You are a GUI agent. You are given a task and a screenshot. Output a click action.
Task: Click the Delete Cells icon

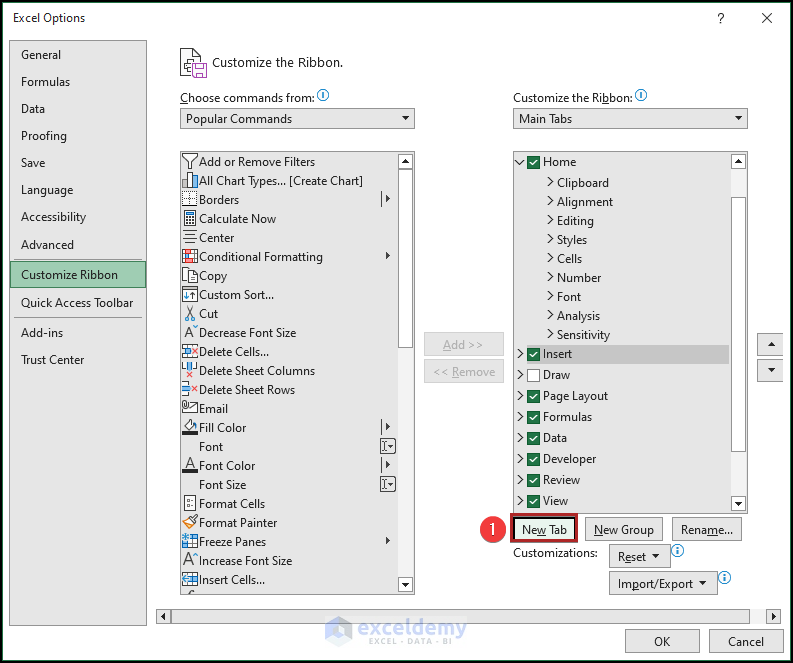click(190, 351)
